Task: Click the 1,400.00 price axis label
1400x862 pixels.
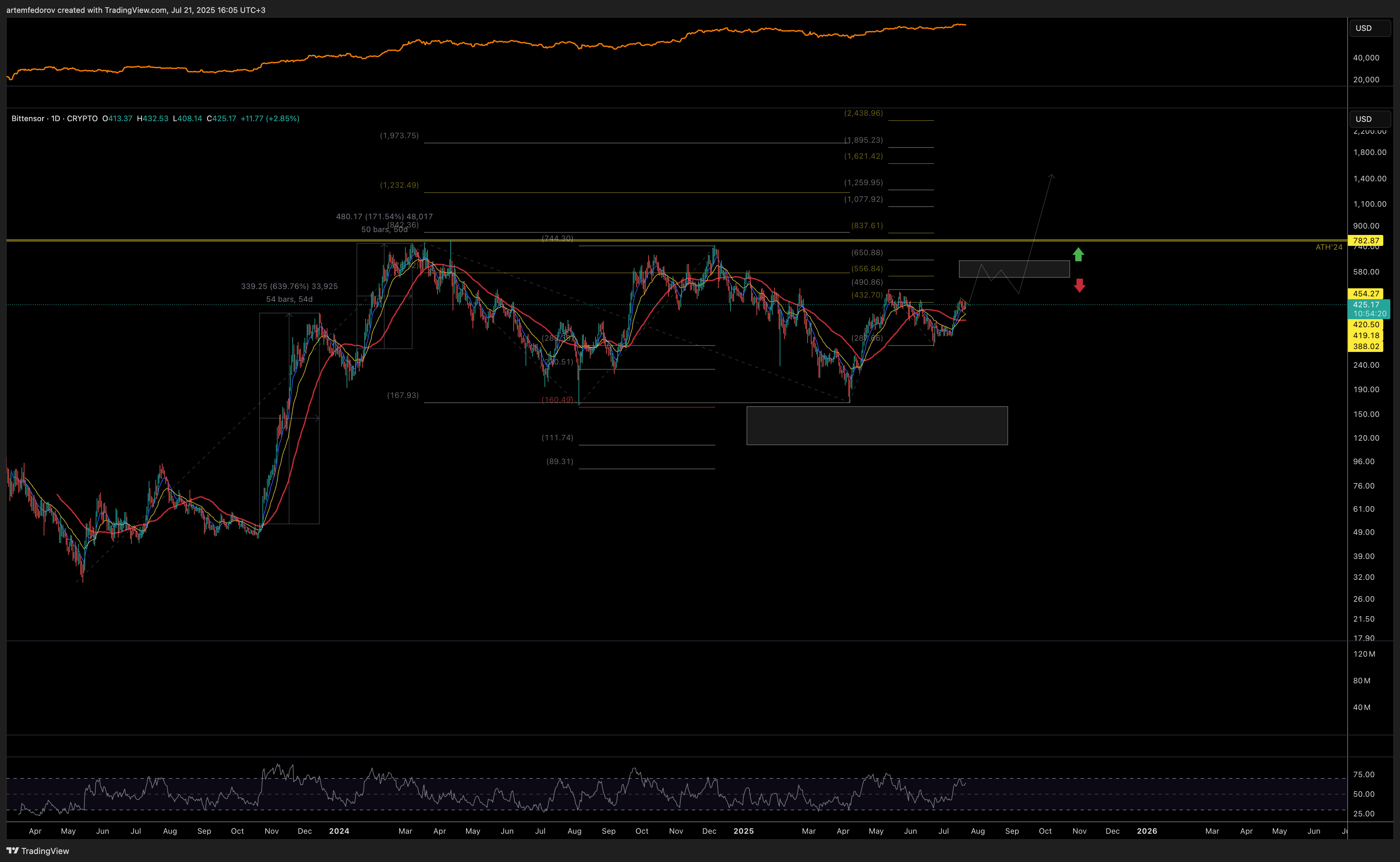Action: [1369, 178]
